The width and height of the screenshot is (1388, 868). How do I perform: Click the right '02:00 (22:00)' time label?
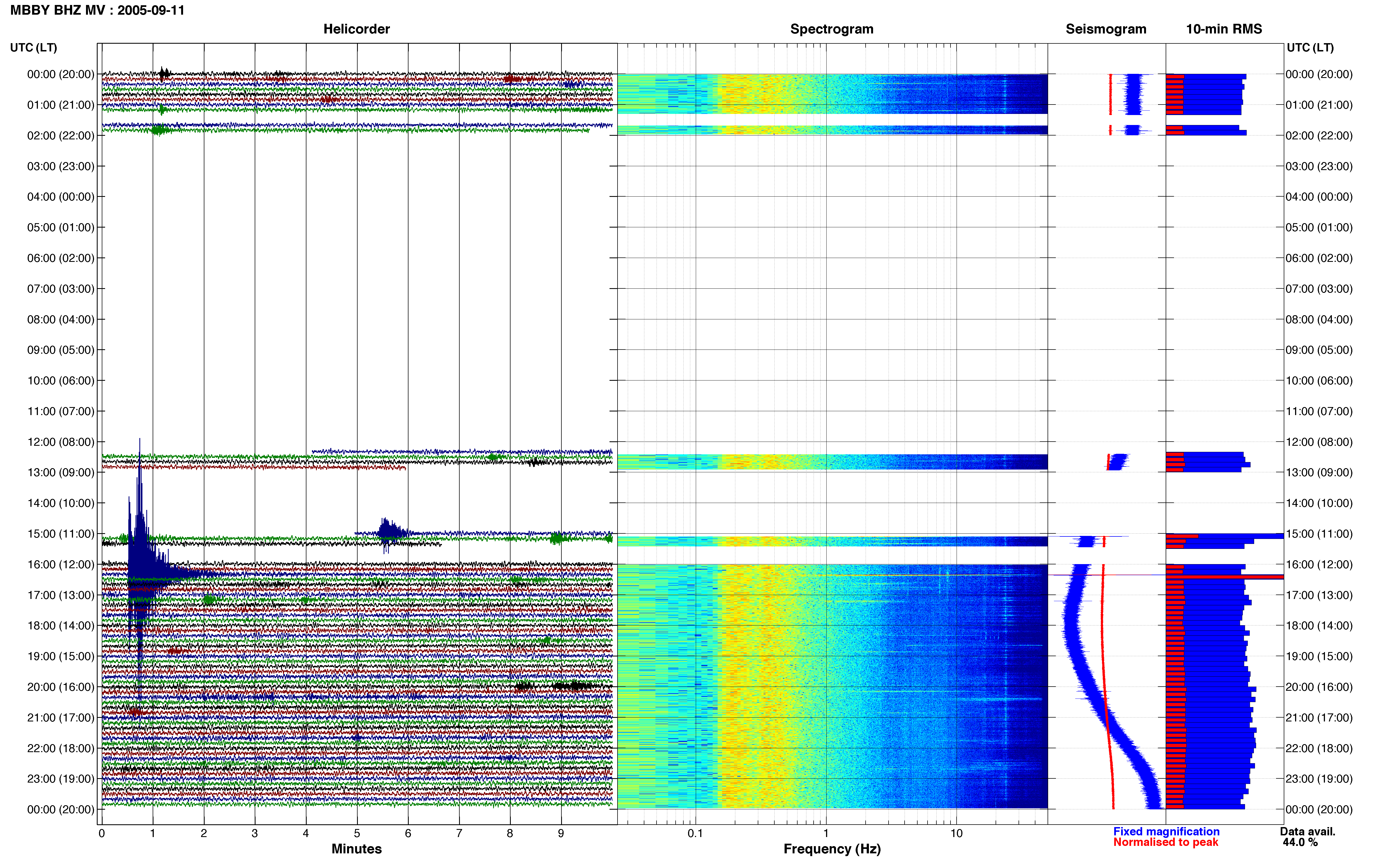1319,135
